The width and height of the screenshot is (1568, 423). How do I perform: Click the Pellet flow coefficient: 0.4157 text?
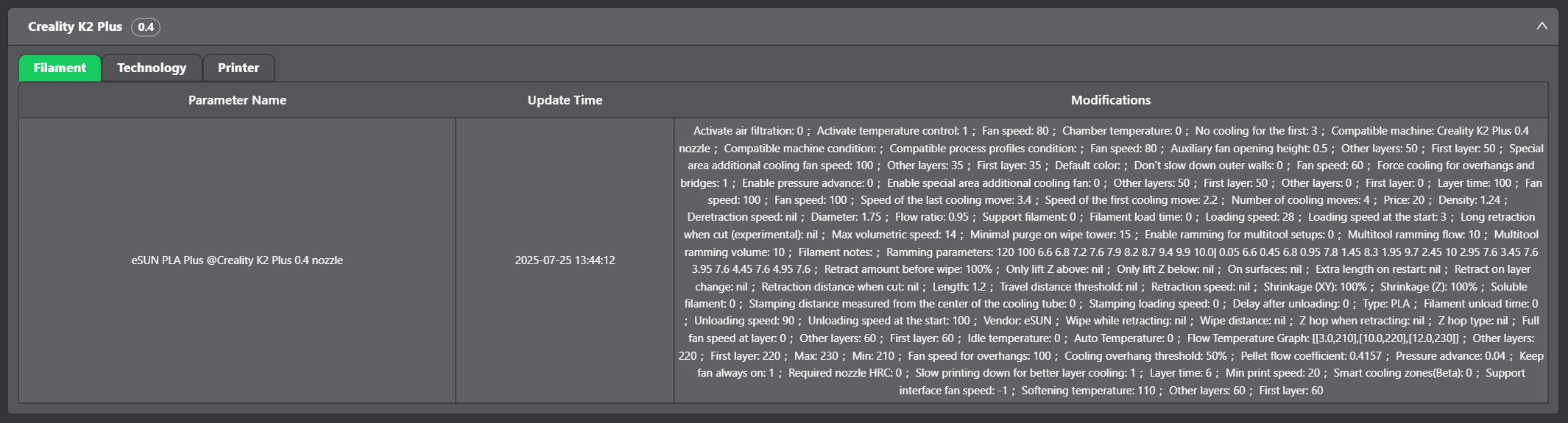coord(1311,356)
